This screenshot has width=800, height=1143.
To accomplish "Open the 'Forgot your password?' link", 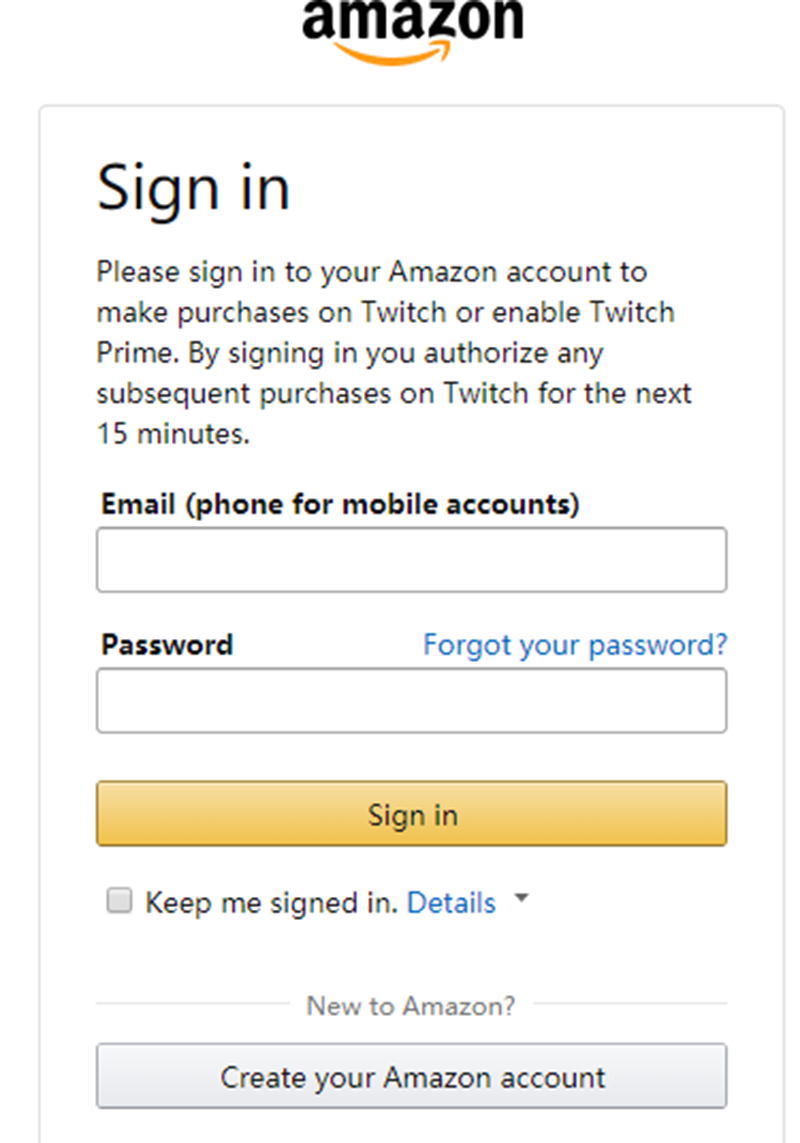I will tap(575, 644).
